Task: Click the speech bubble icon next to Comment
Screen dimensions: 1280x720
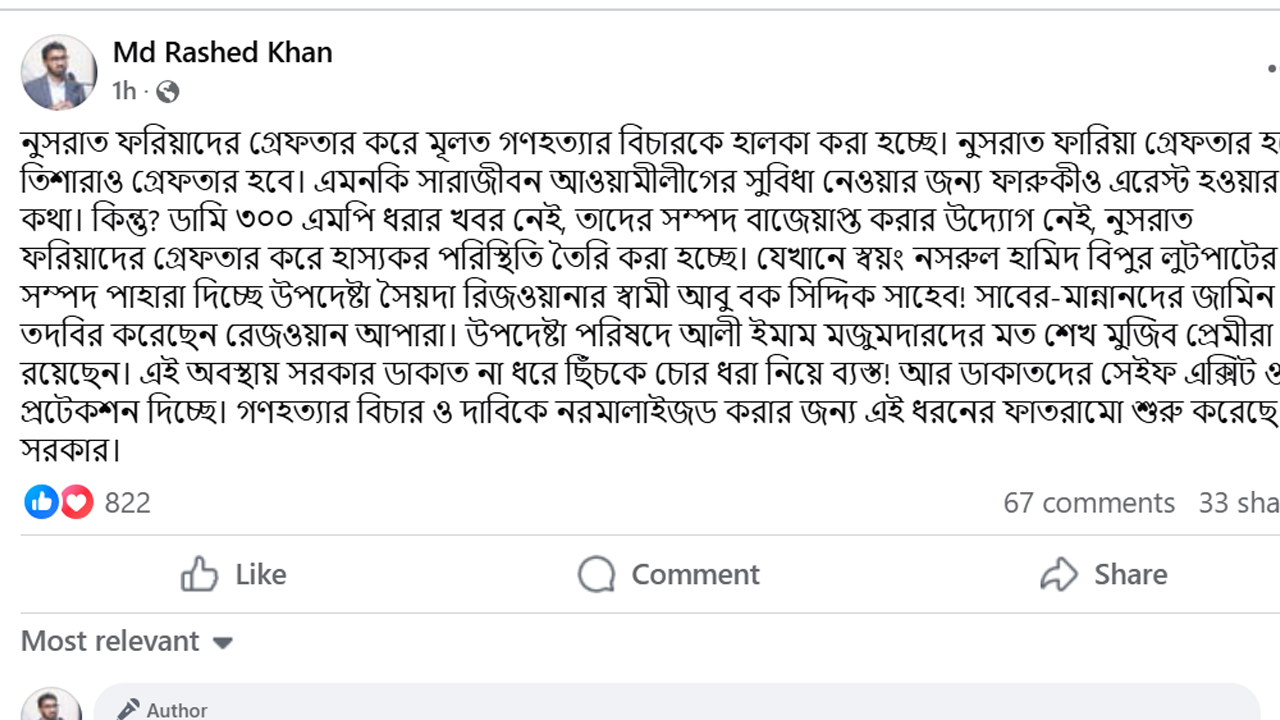Action: click(x=596, y=574)
